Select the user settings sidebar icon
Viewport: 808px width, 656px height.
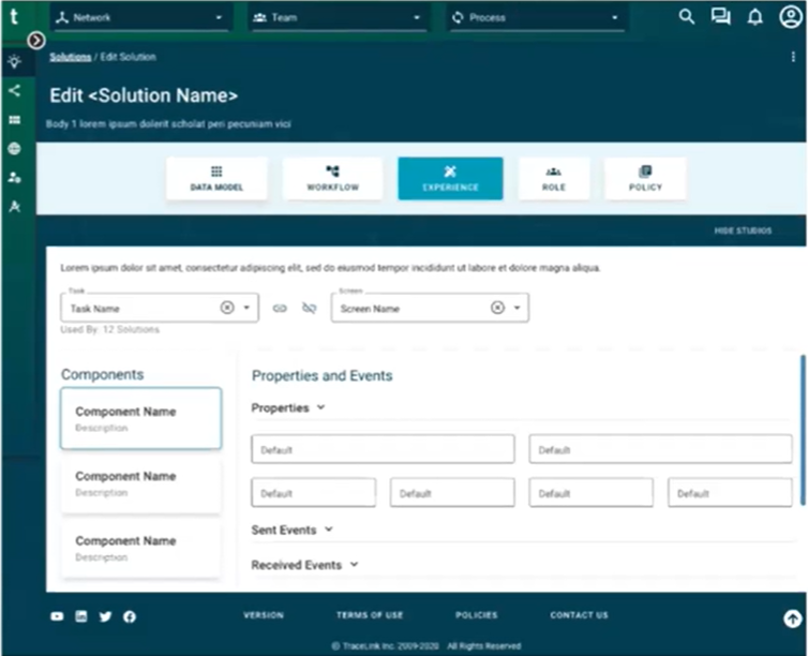point(14,178)
